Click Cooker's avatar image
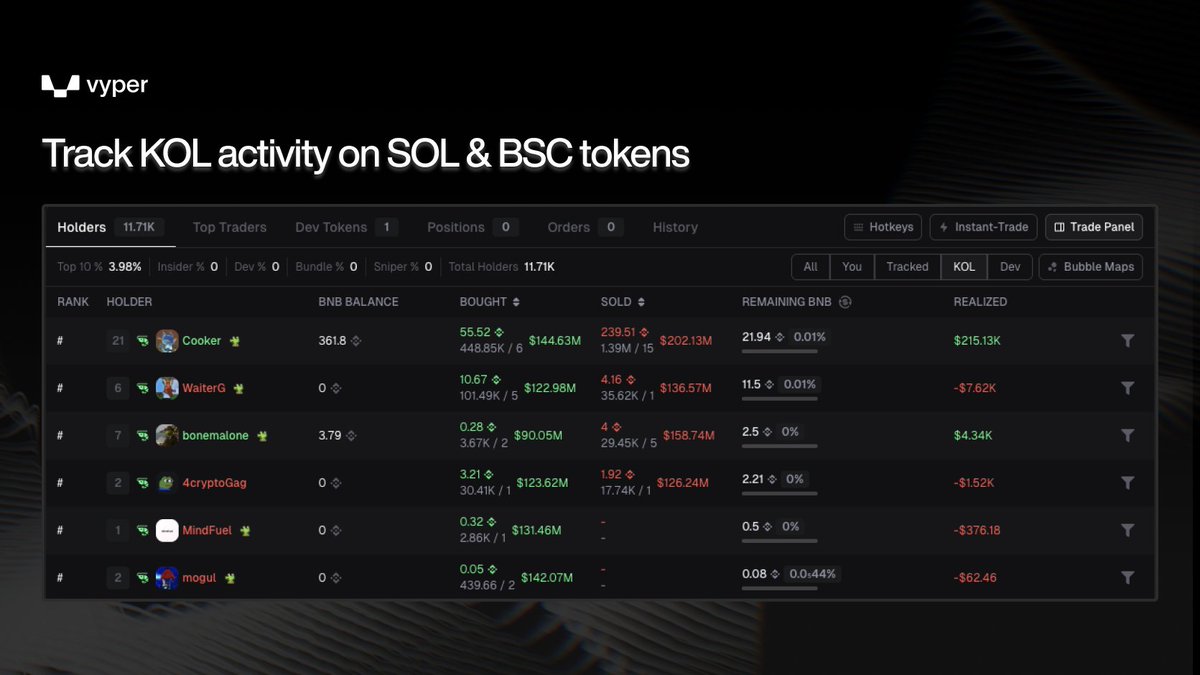Viewport: 1200px width, 675px height. pyautogui.click(x=167, y=341)
